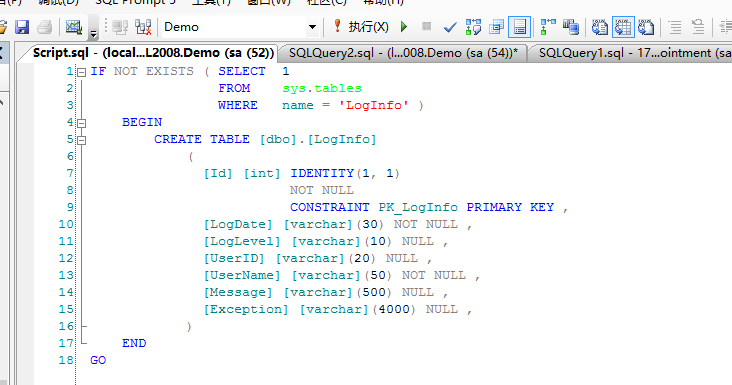
Task: Open the Query Options icon
Action: [496, 27]
